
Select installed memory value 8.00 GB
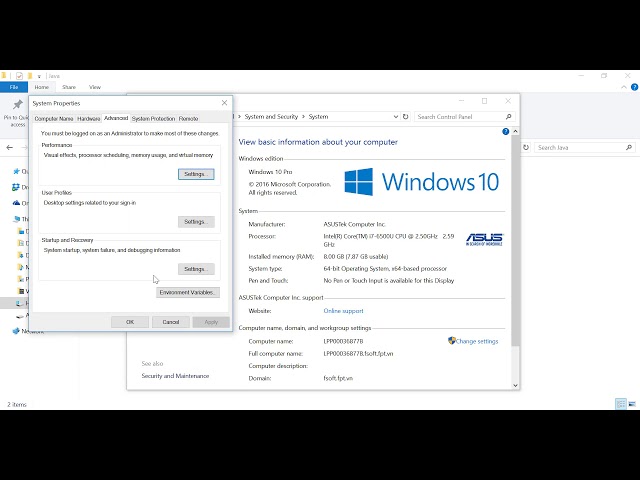tap(356, 257)
